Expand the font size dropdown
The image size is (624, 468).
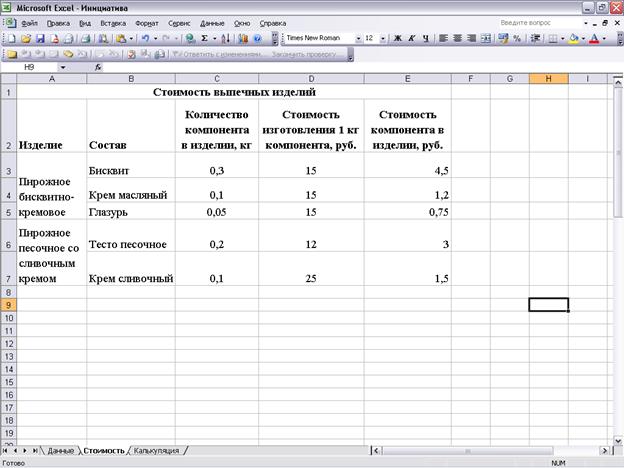click(x=384, y=38)
